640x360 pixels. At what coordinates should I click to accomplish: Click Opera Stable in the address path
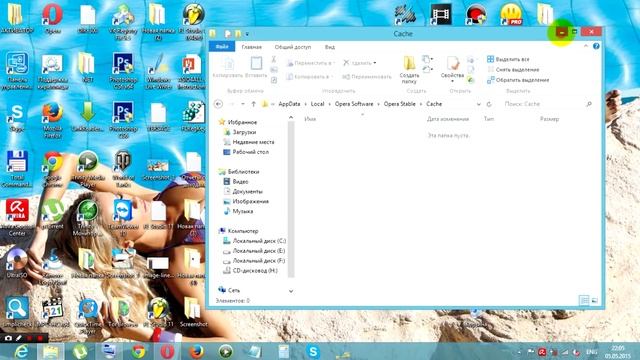click(399, 104)
